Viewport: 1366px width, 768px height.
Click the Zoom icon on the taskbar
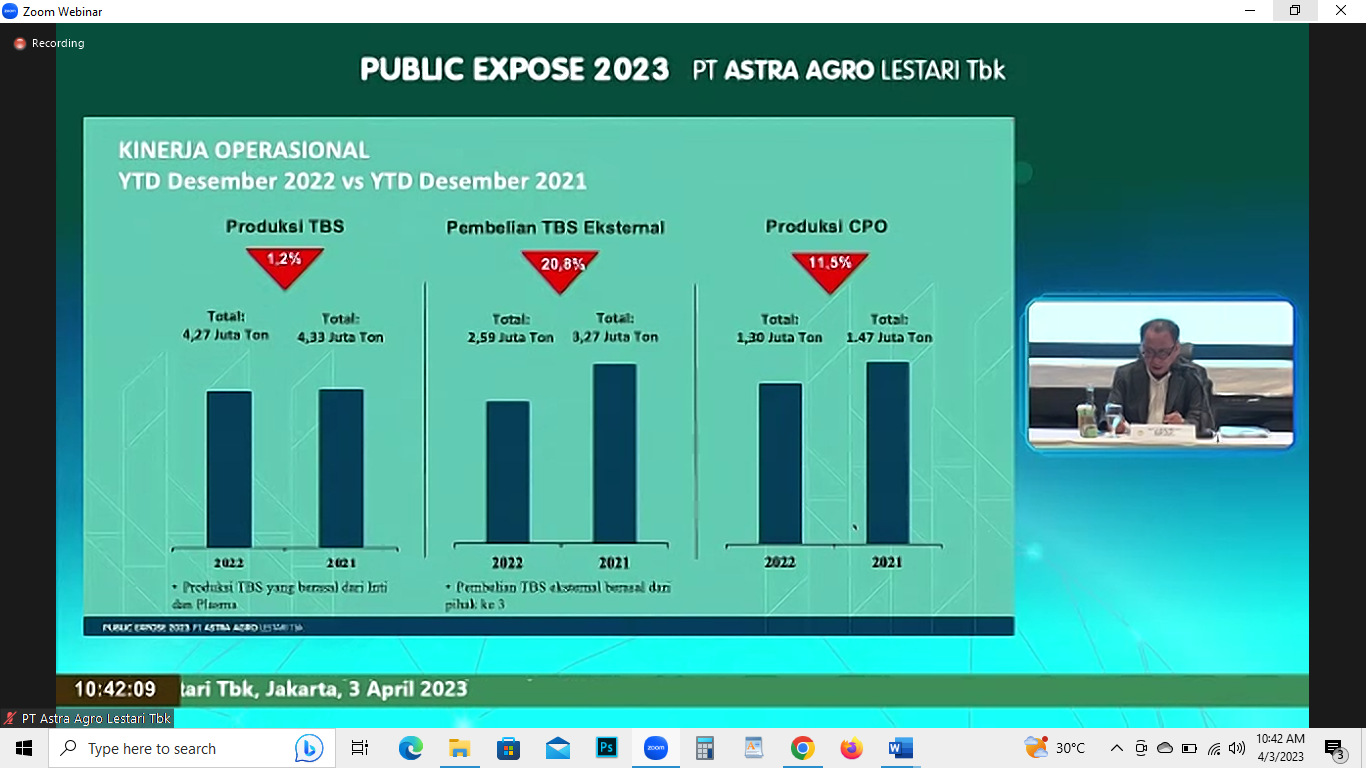click(x=655, y=748)
